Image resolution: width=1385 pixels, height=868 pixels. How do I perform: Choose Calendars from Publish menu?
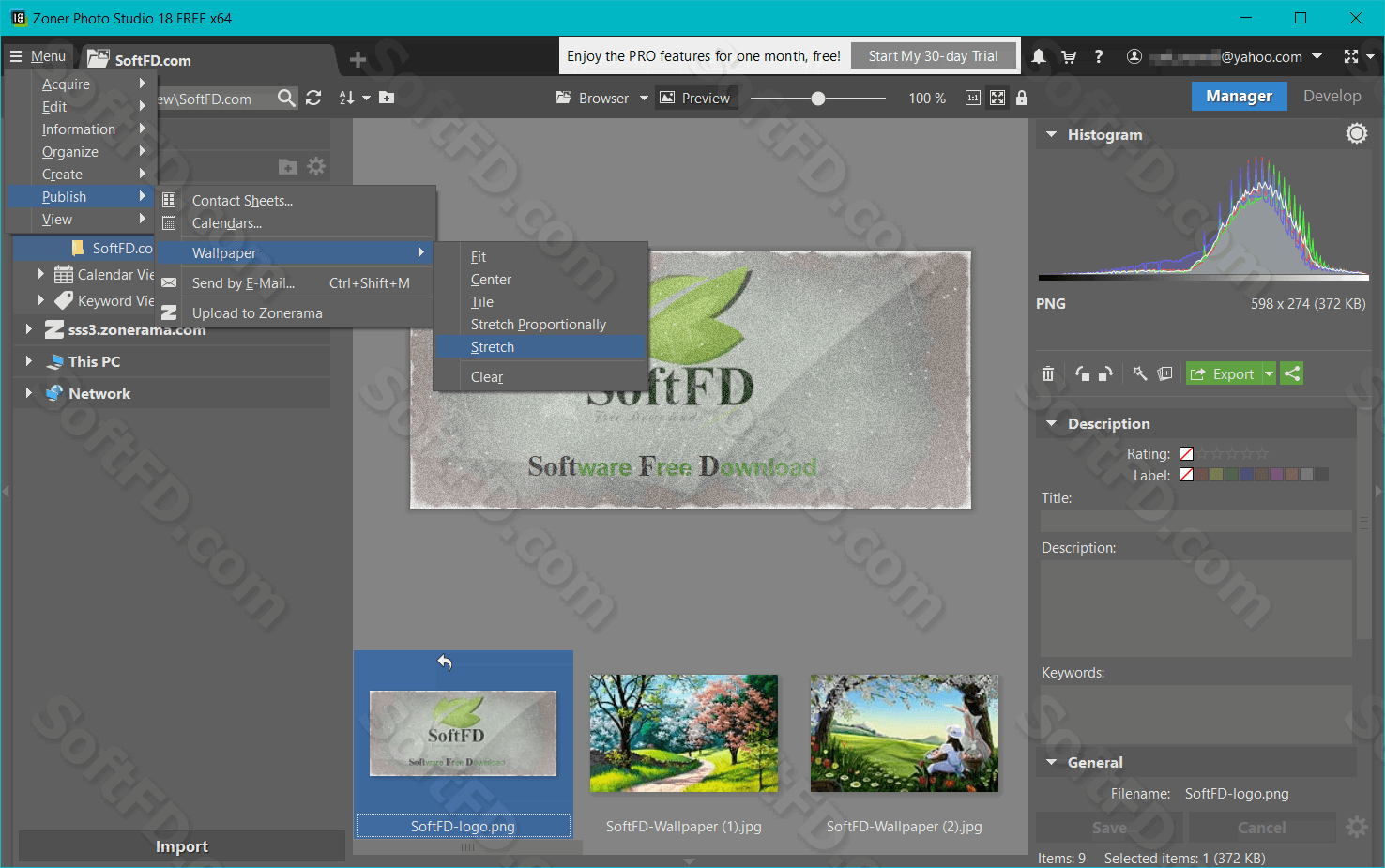pyautogui.click(x=296, y=222)
